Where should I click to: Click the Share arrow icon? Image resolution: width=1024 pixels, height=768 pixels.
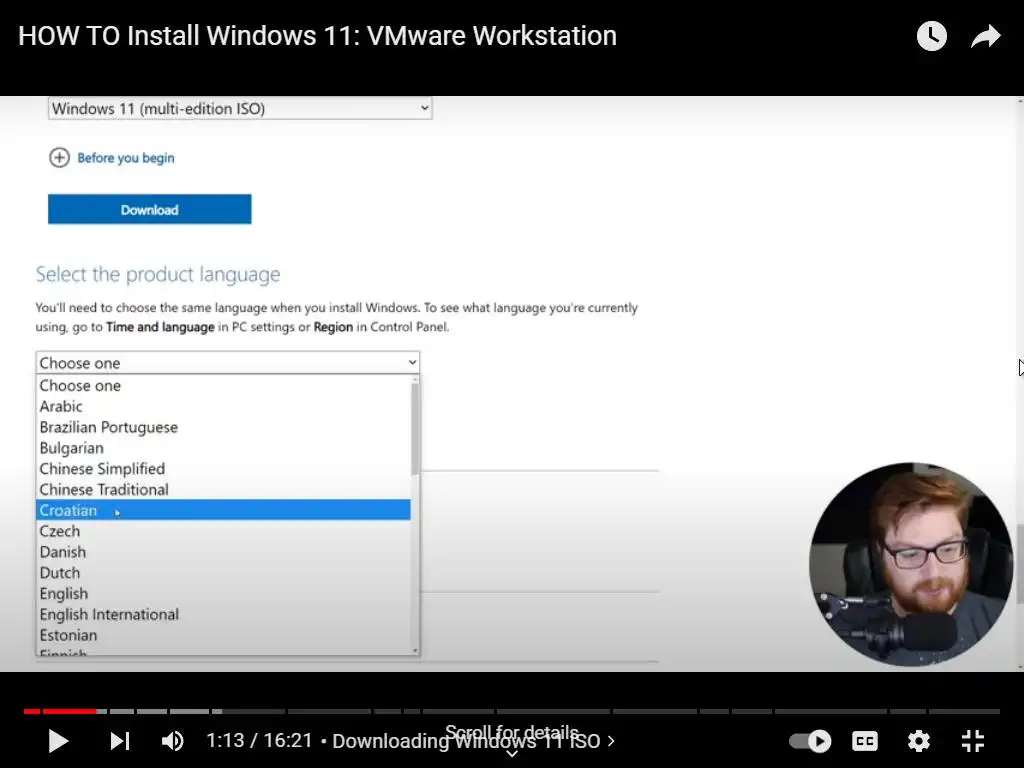pos(985,36)
